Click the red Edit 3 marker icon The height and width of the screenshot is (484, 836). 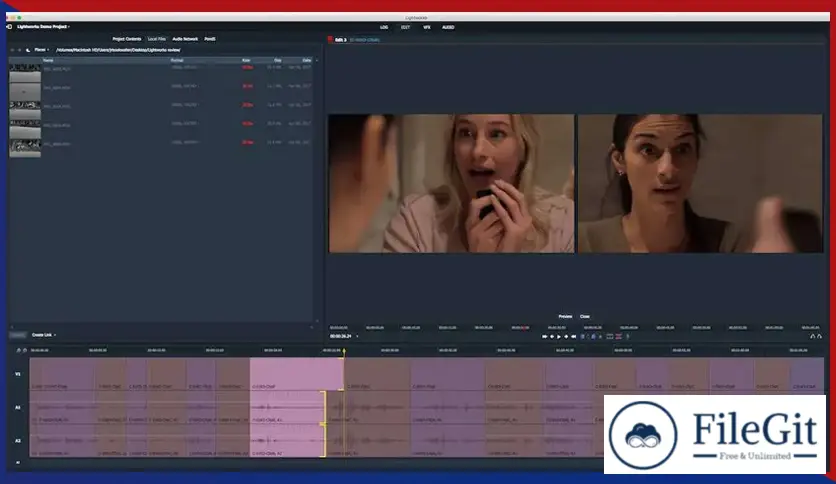pos(330,39)
